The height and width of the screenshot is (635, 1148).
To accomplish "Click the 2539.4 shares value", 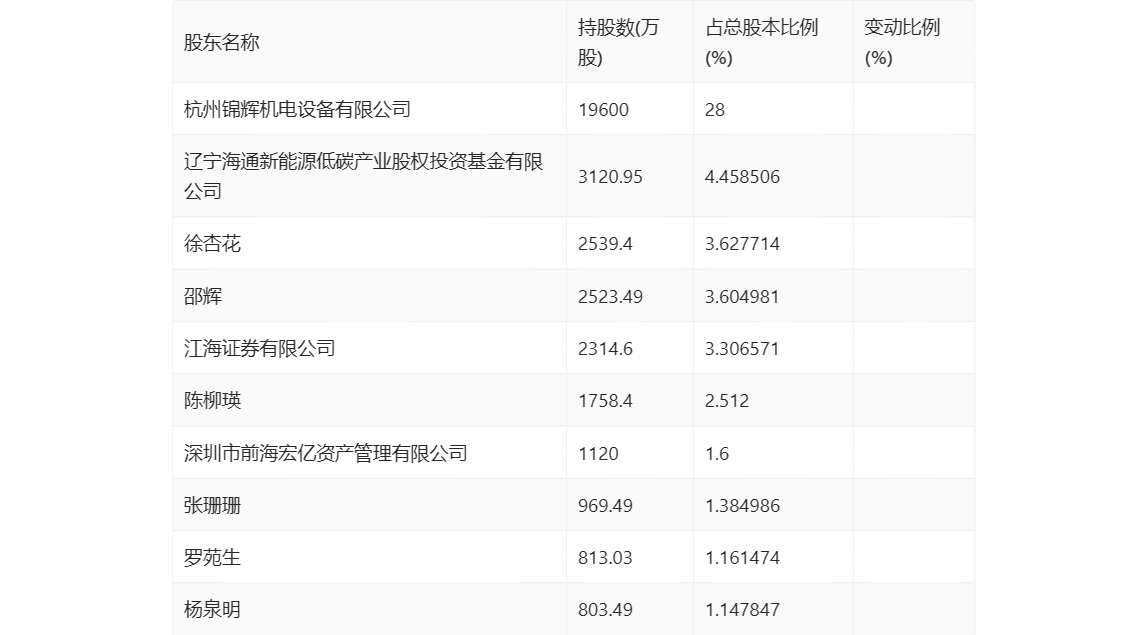I will pos(605,244).
